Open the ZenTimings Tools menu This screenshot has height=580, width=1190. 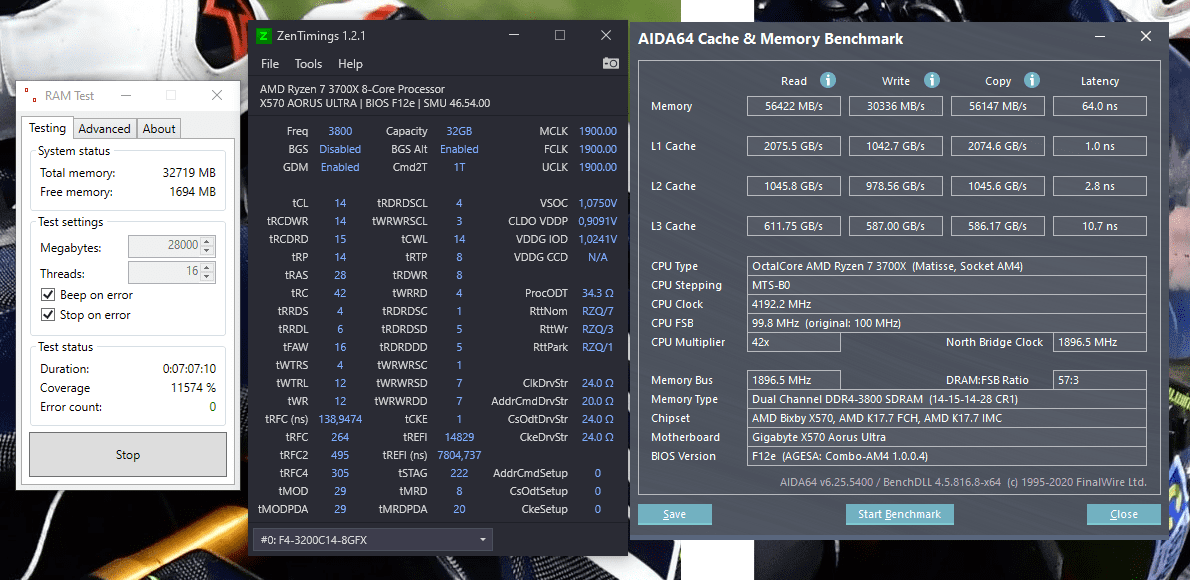(x=308, y=64)
